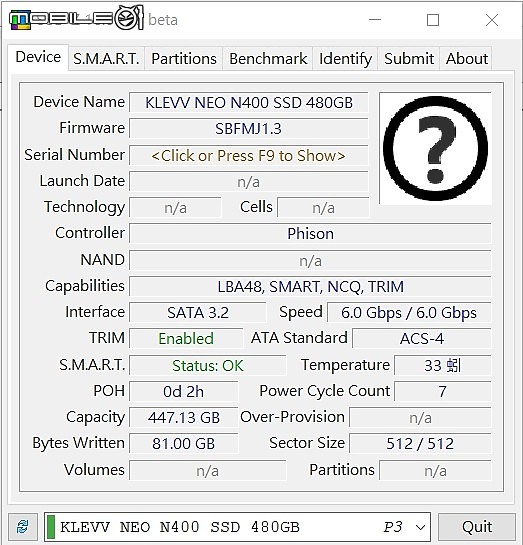Click the Device Name value field

[x=248, y=103]
